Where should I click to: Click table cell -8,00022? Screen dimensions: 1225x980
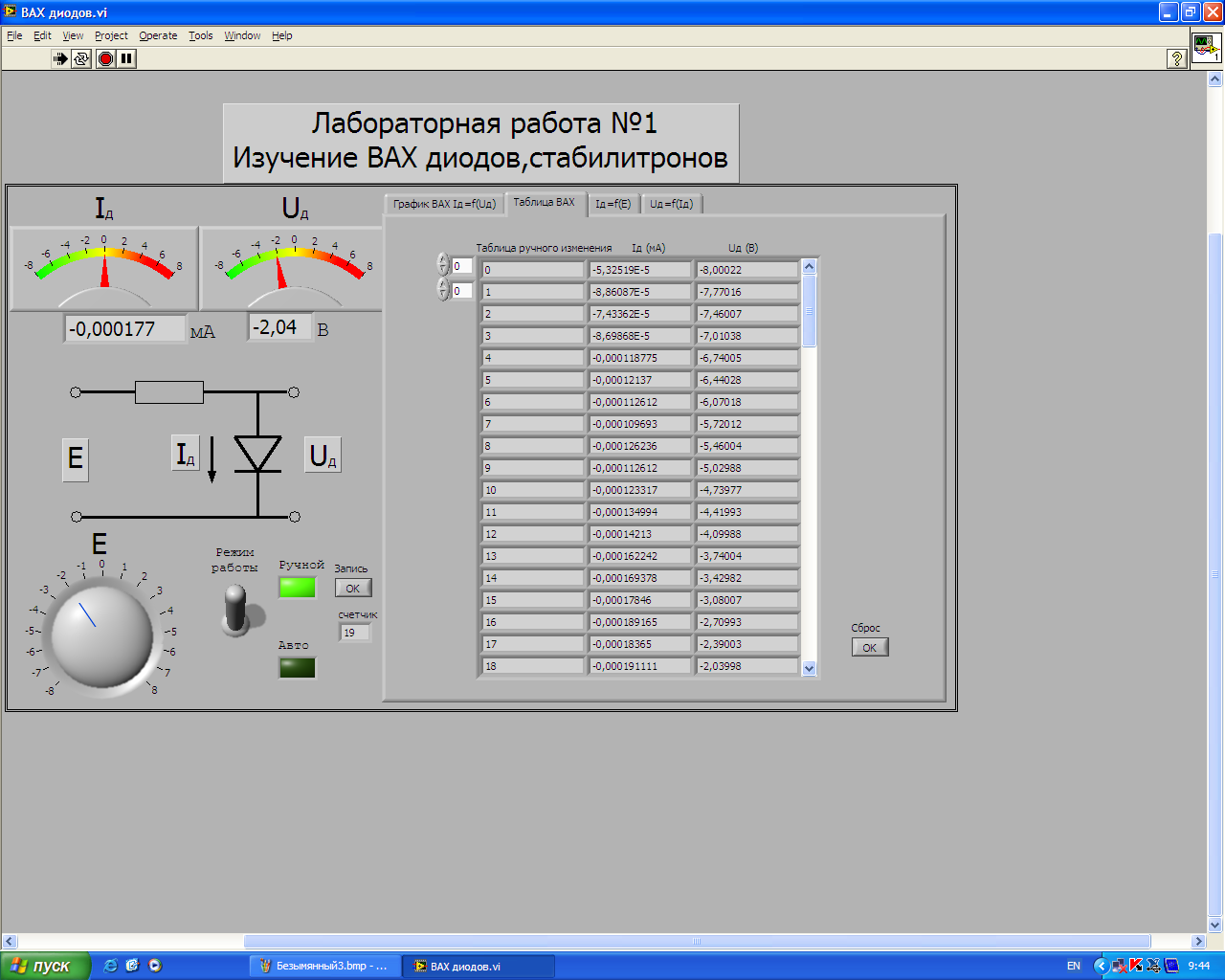point(746,270)
